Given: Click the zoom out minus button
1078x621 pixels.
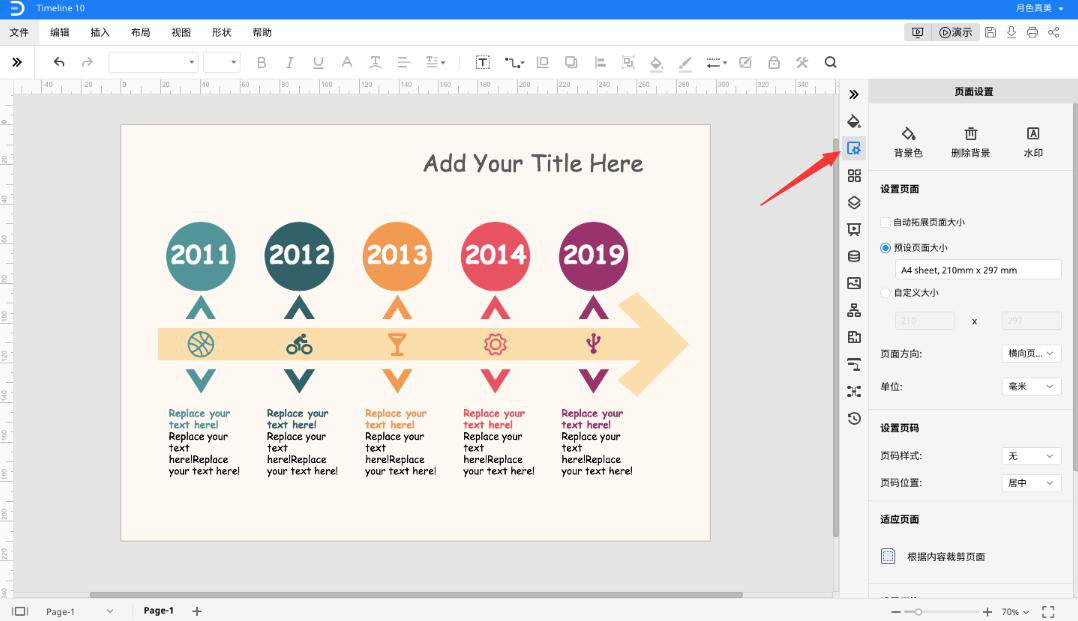Looking at the screenshot, I should [x=895, y=611].
